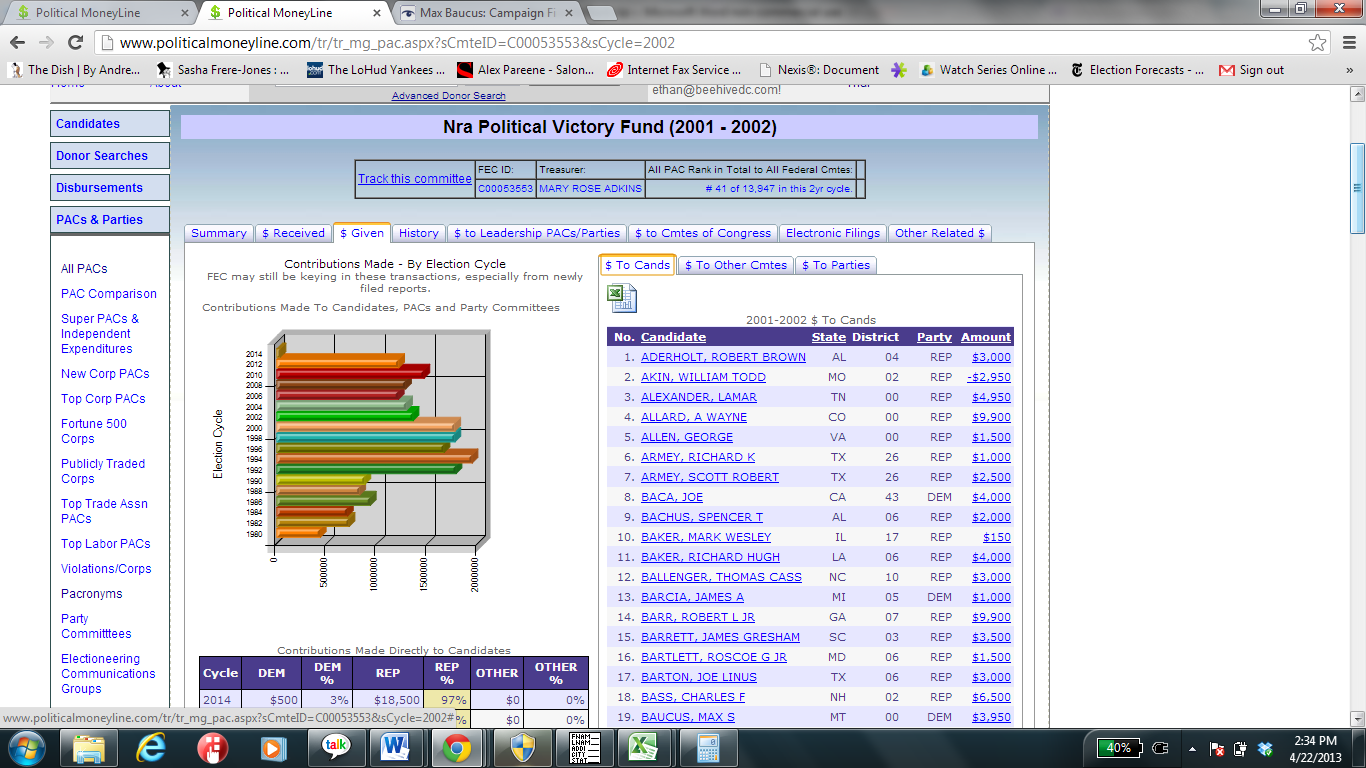The width and height of the screenshot is (1366, 768).
Task: Select the $ To Other Cmtes subtab
Action: click(737, 265)
